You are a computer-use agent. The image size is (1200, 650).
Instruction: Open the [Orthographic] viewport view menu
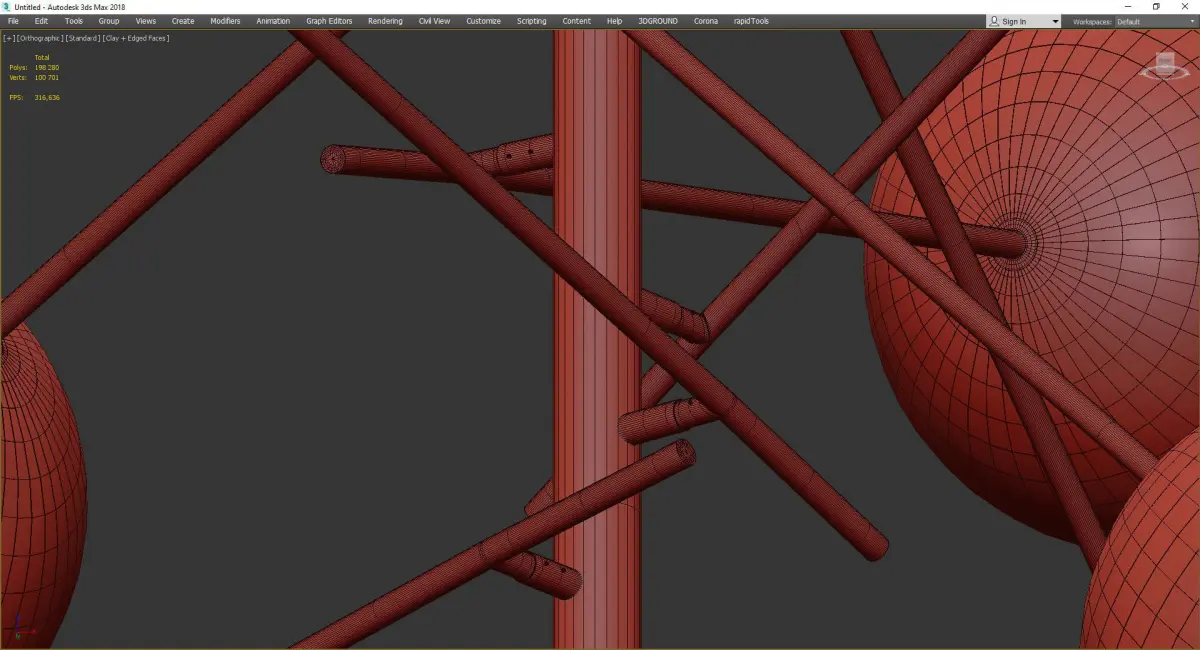39,38
